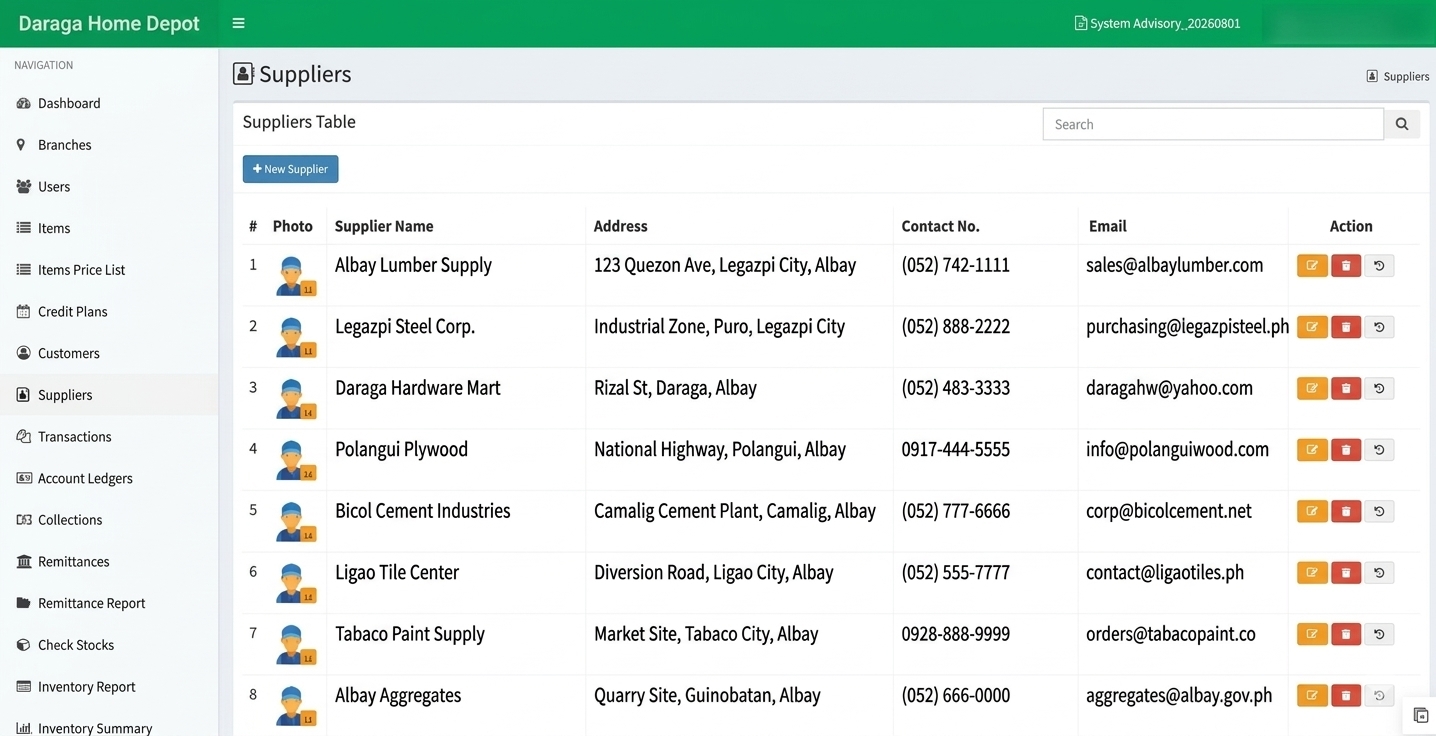
Task: Click the email purchasing@legazpisteel.ph
Action: (x=1188, y=327)
